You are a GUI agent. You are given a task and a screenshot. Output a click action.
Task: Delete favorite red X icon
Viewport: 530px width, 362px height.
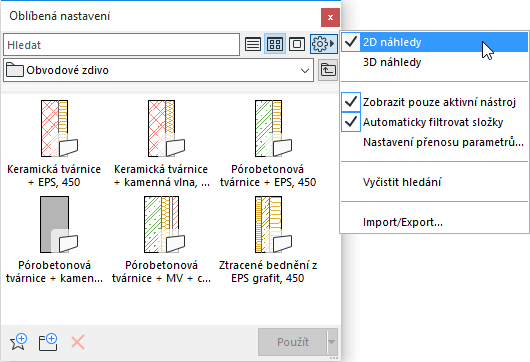point(78,342)
